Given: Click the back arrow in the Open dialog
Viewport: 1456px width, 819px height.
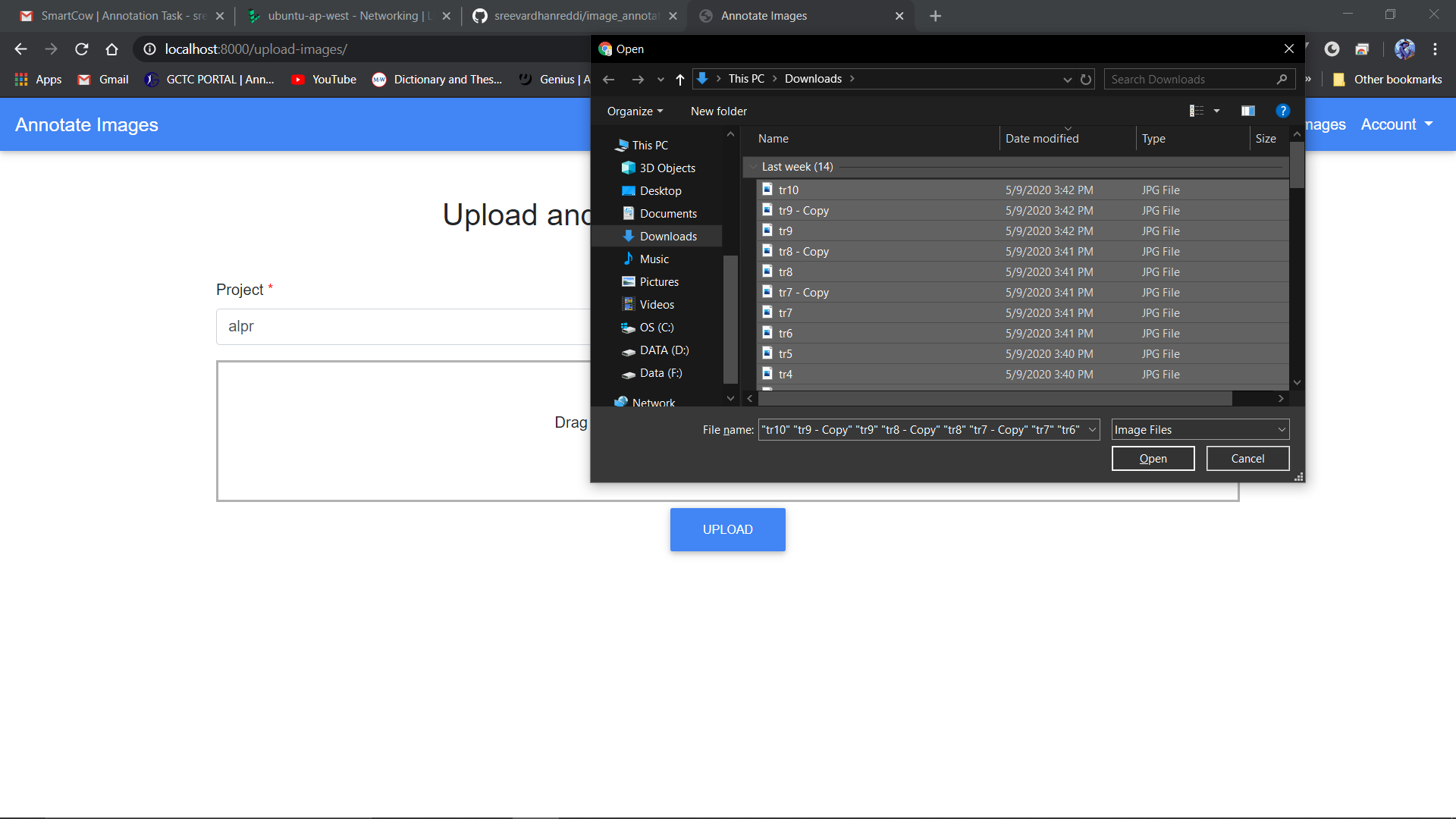Looking at the screenshot, I should click(608, 80).
